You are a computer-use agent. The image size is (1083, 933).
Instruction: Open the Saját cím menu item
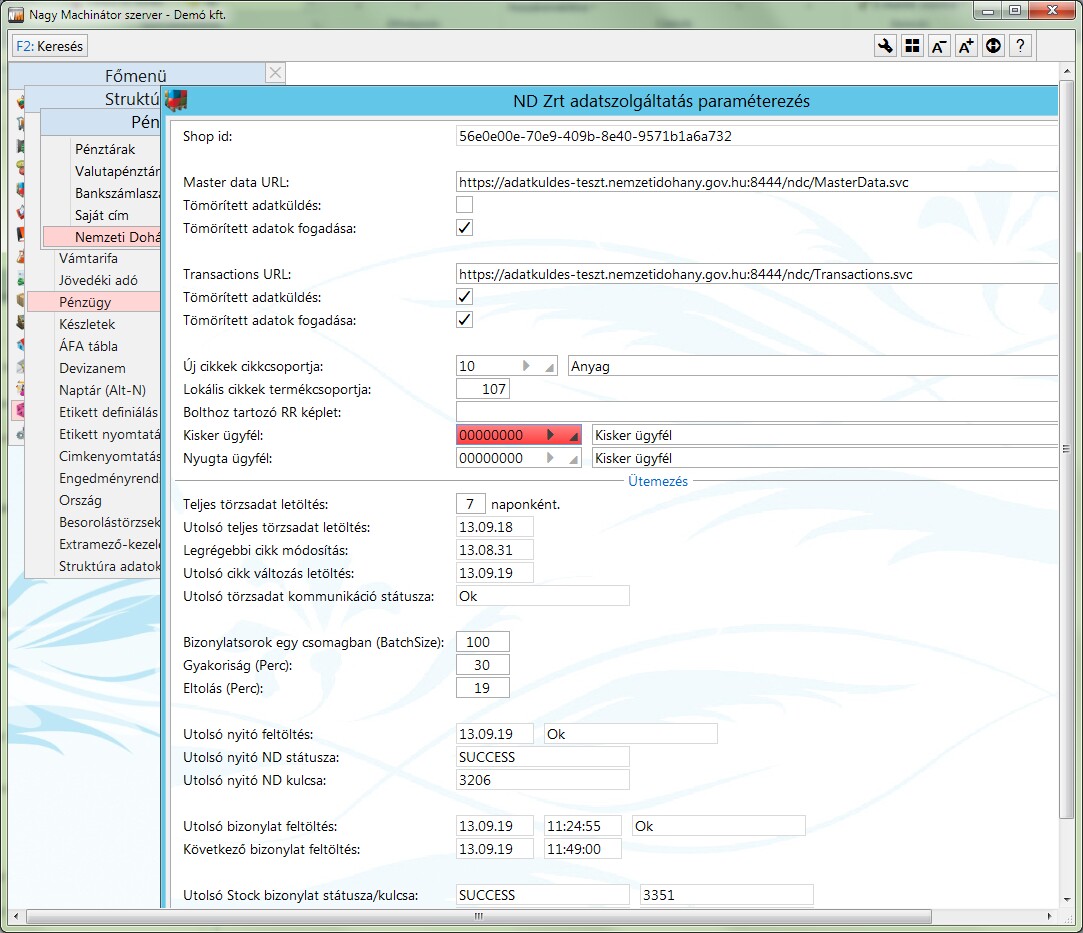click(102, 215)
